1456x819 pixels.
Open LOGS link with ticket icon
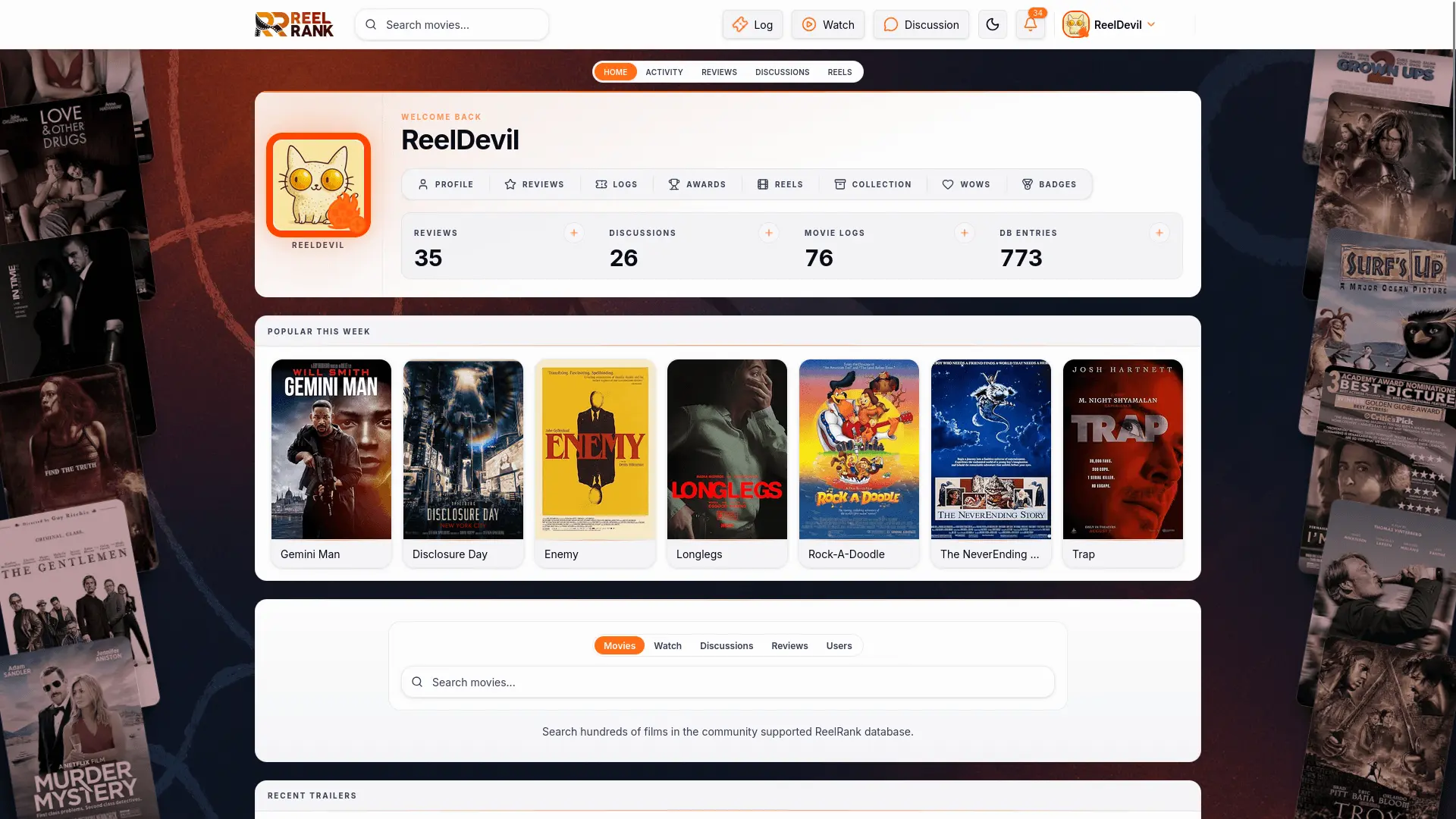click(x=616, y=184)
